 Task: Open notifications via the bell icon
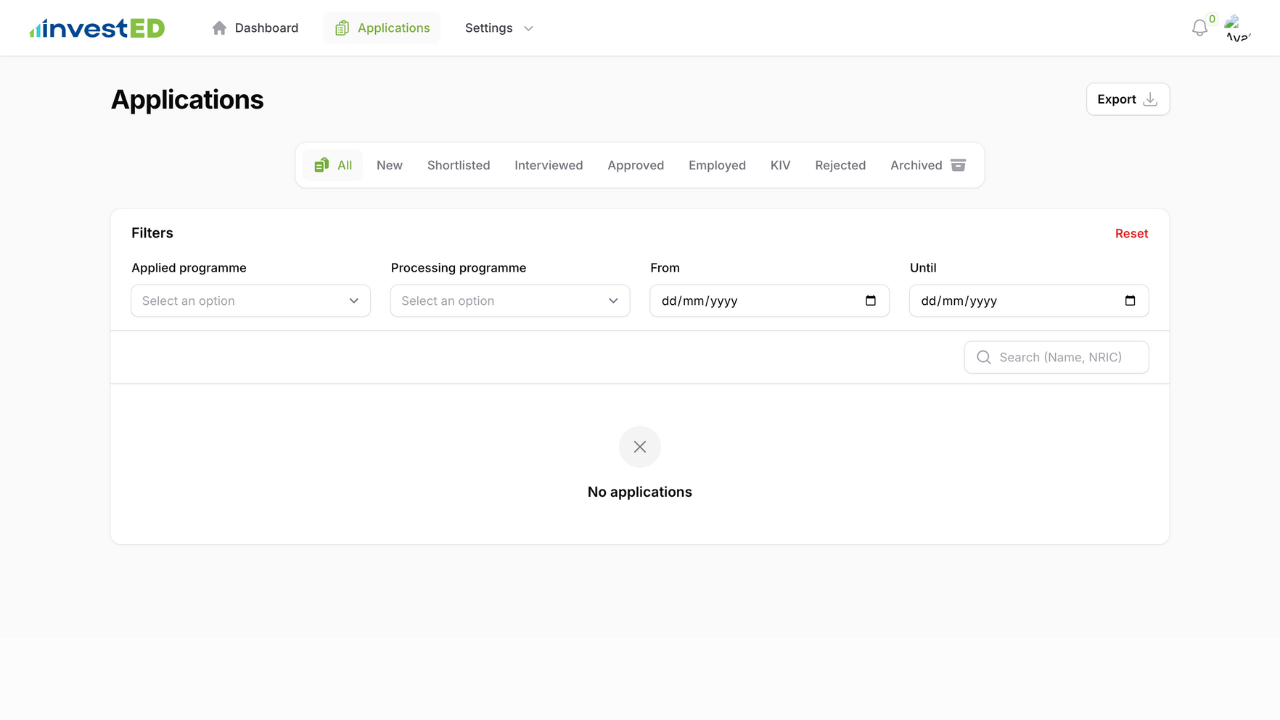1198,28
